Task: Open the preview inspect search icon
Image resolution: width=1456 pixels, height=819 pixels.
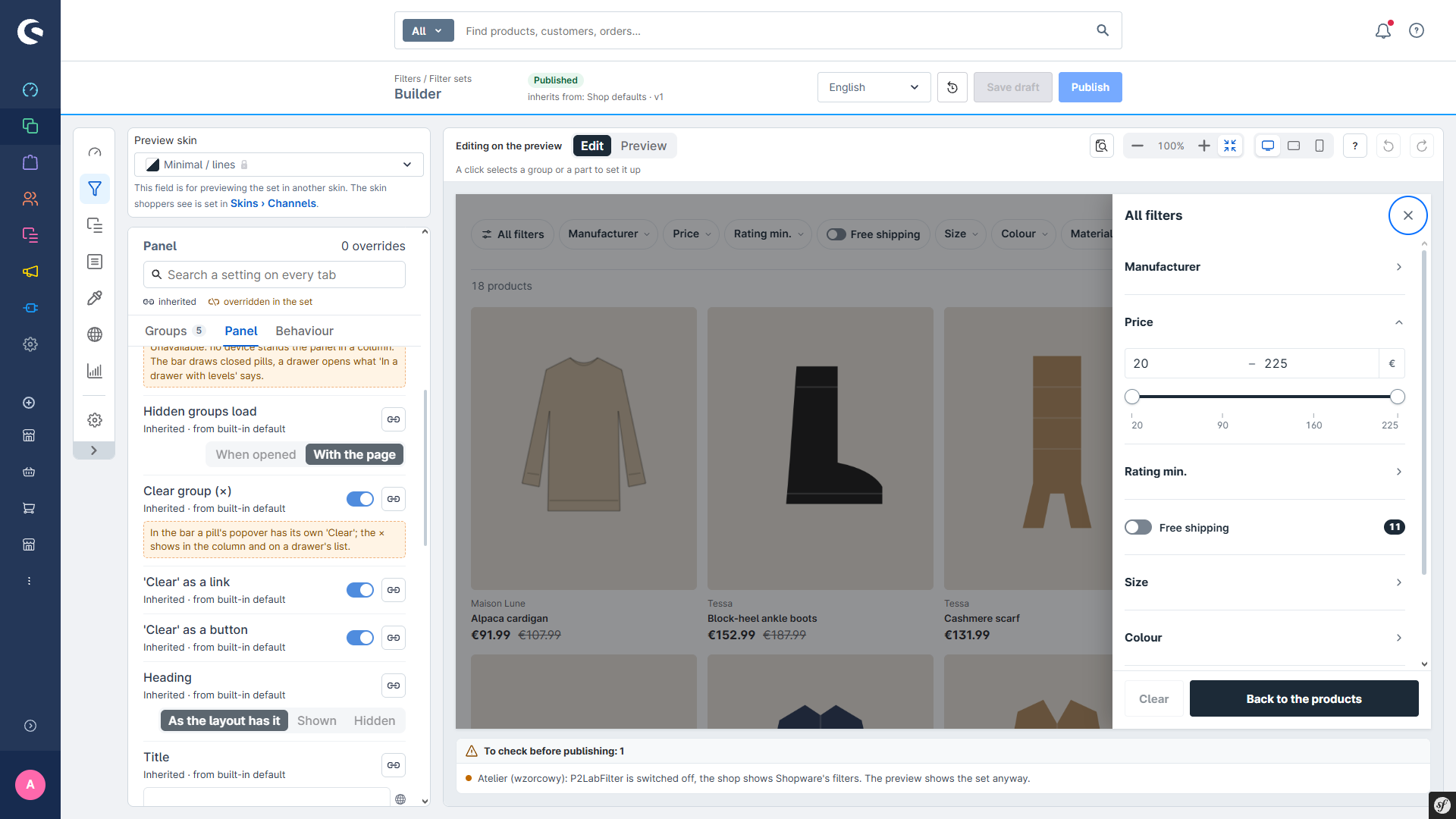Action: point(1102,146)
